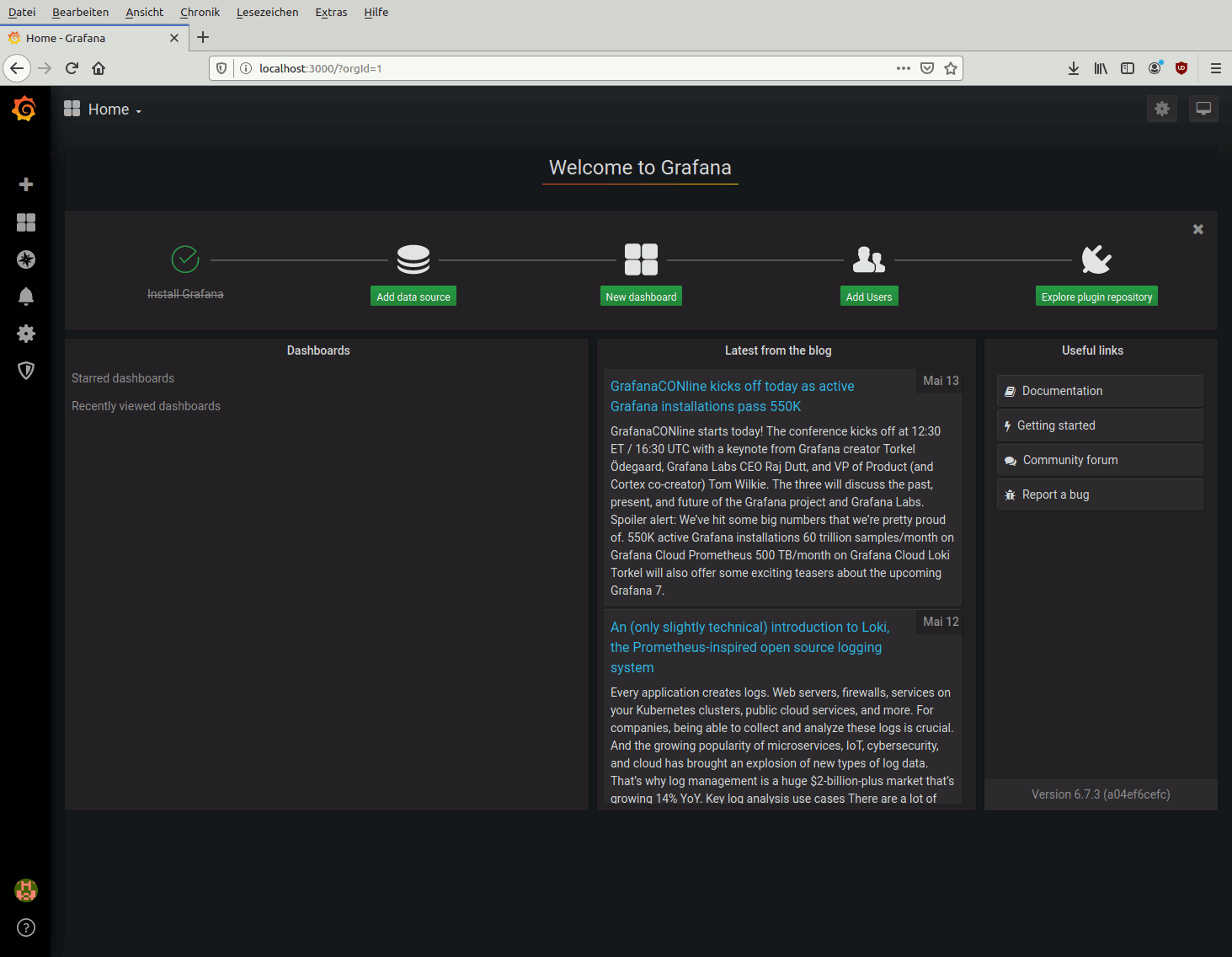Image resolution: width=1232 pixels, height=957 pixels.
Task: Click the Grafana logo in sidebar
Action: point(24,109)
